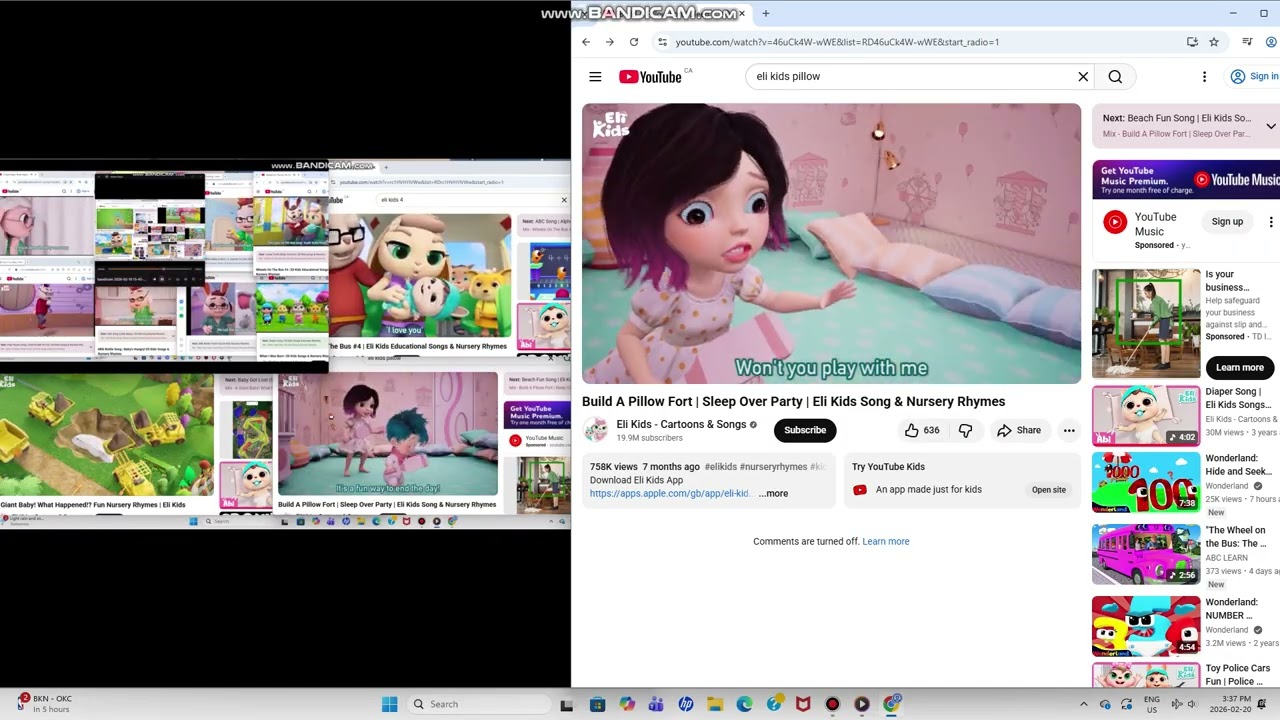Click the YouTube Music Premium ad banner
The width and height of the screenshot is (1280, 720).
(1186, 180)
